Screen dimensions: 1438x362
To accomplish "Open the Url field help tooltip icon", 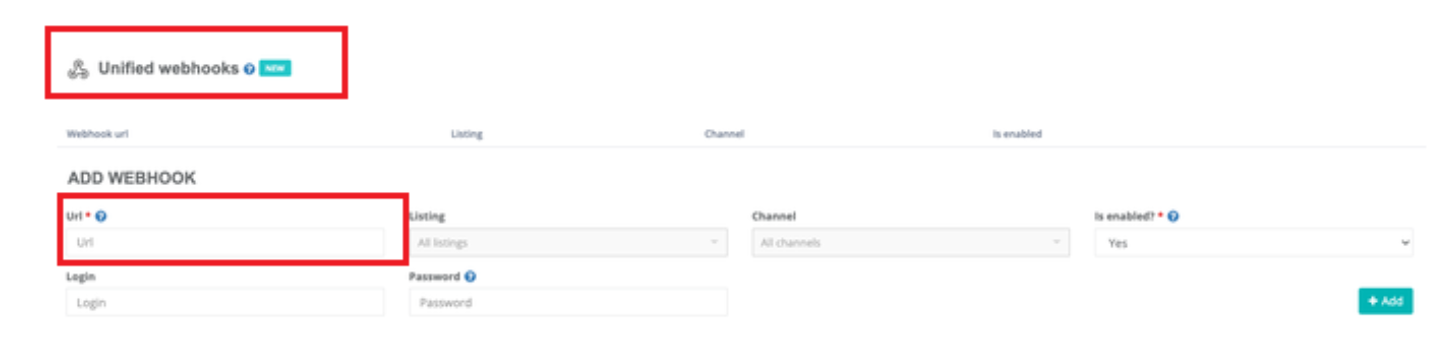I will 102,216.
